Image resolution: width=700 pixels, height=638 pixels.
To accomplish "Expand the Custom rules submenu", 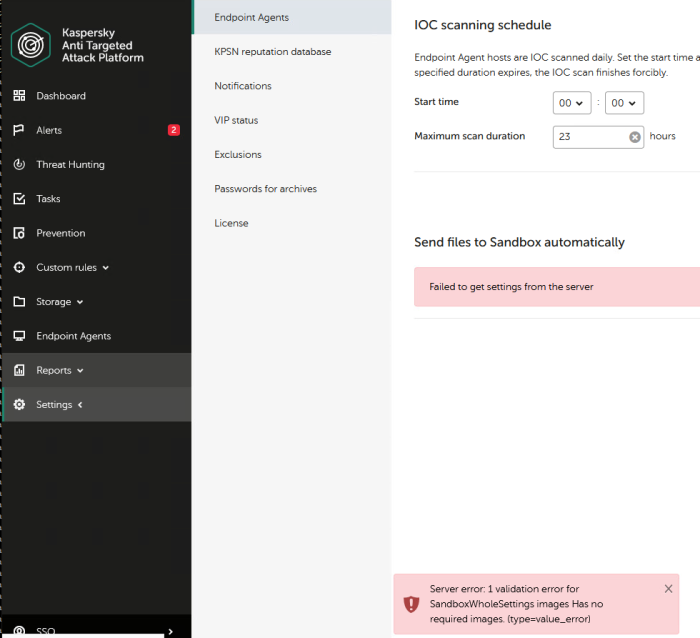I will 105,268.
